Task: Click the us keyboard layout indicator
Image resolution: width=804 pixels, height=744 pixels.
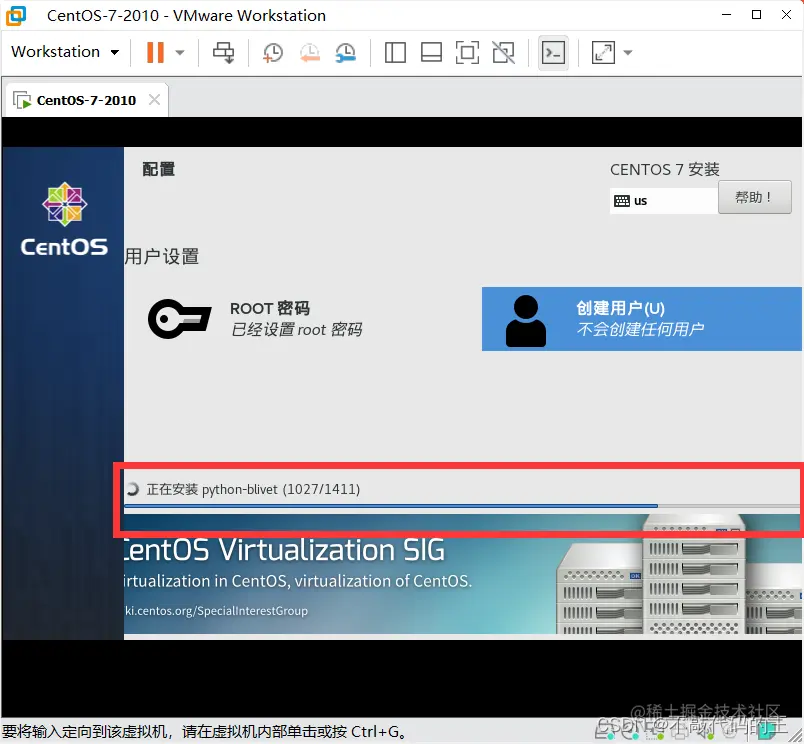Action: [x=664, y=200]
